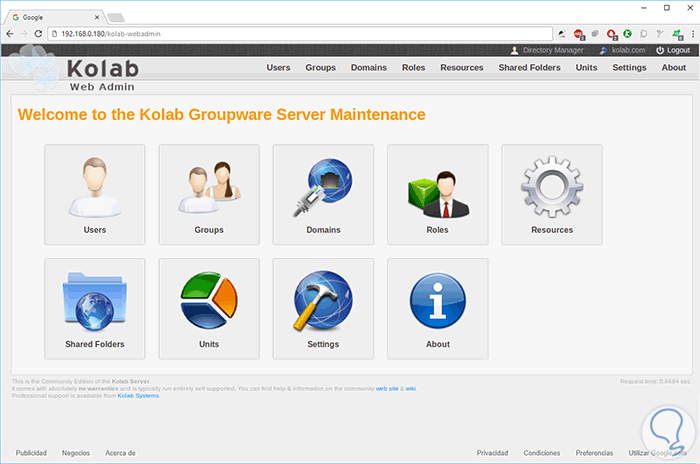Open the Domains globe and cable tile
Screen dimensions: 700x464
(323, 194)
